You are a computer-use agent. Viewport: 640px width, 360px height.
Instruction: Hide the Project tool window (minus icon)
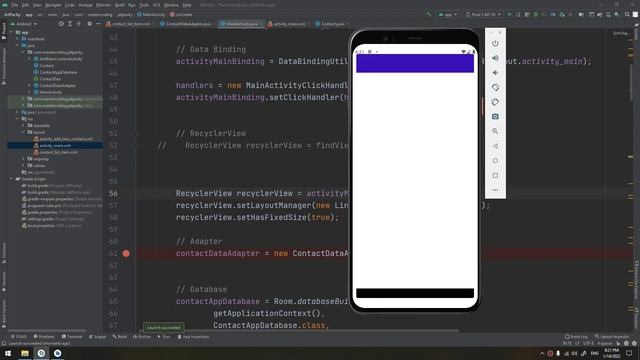pyautogui.click(x=98, y=24)
